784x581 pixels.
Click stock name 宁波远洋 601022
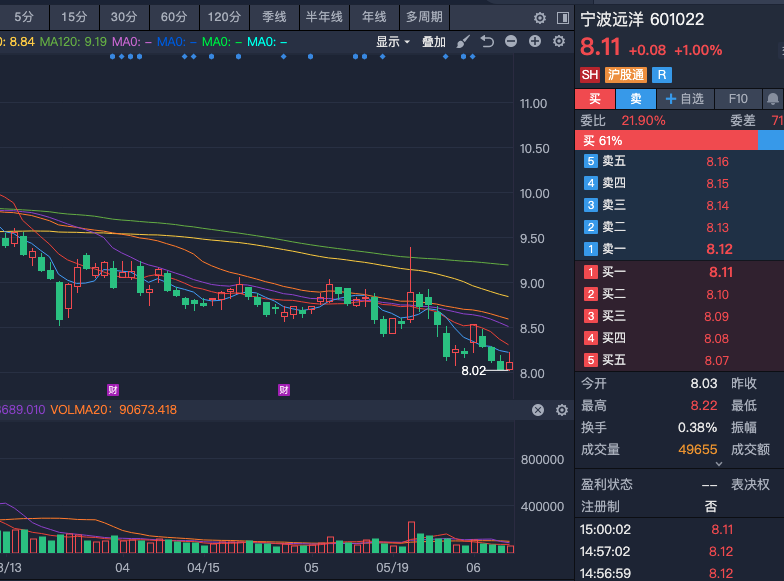click(x=642, y=20)
